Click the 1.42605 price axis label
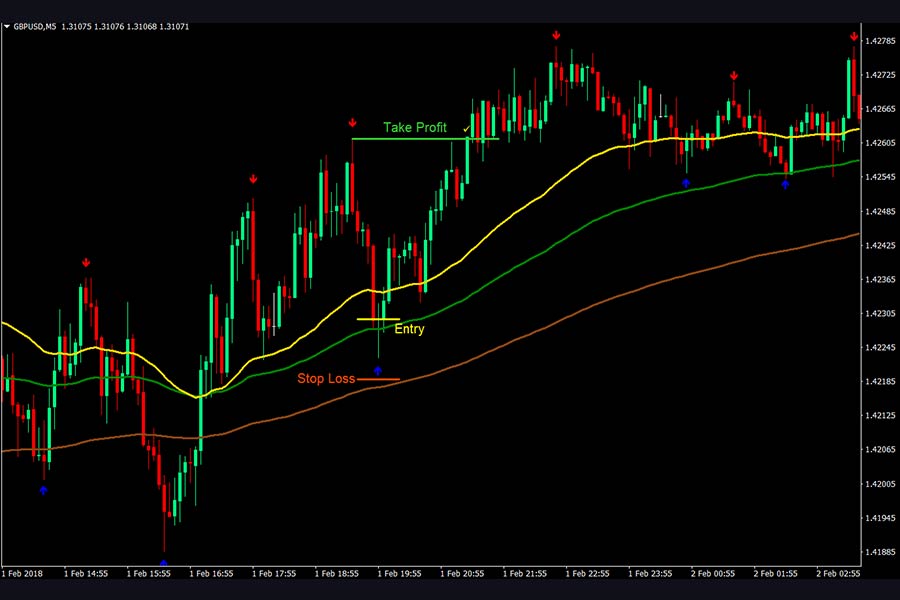The height and width of the screenshot is (600, 900). coord(880,143)
